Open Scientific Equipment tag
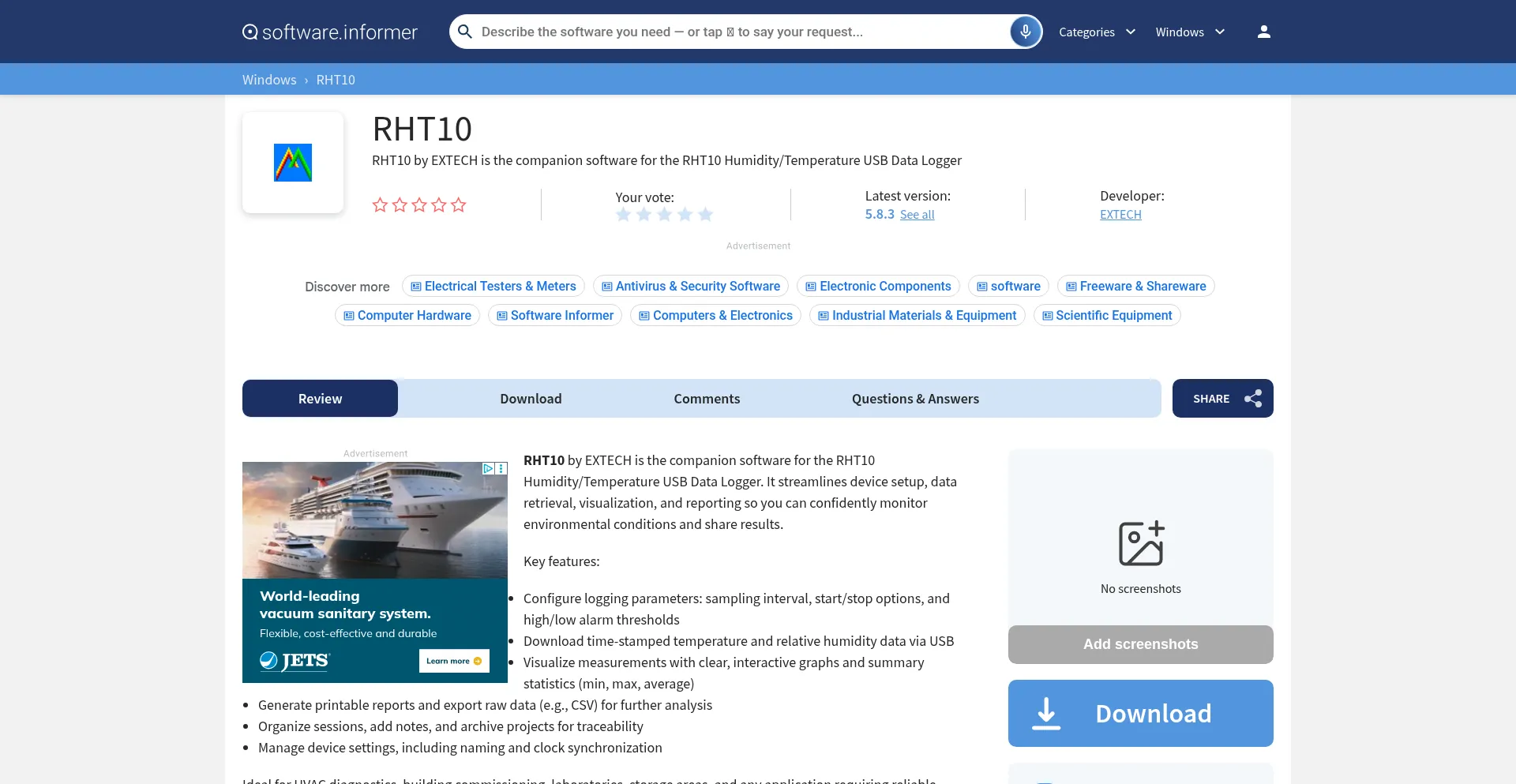The image size is (1516, 784). (1107, 315)
